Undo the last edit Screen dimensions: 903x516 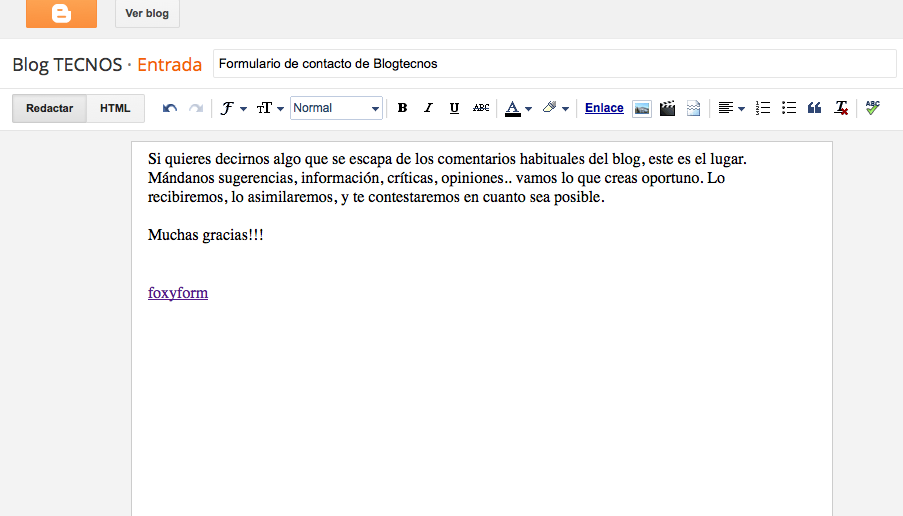169,108
